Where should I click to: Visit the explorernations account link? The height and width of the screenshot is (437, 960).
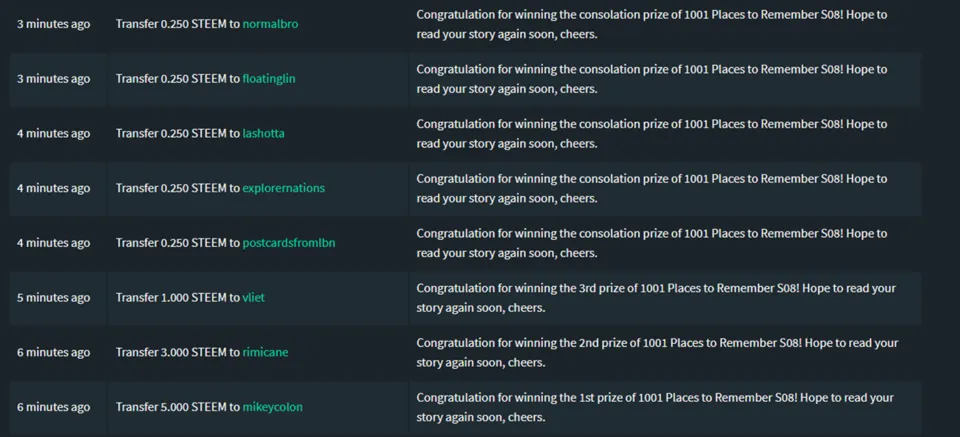pyautogui.click(x=283, y=188)
